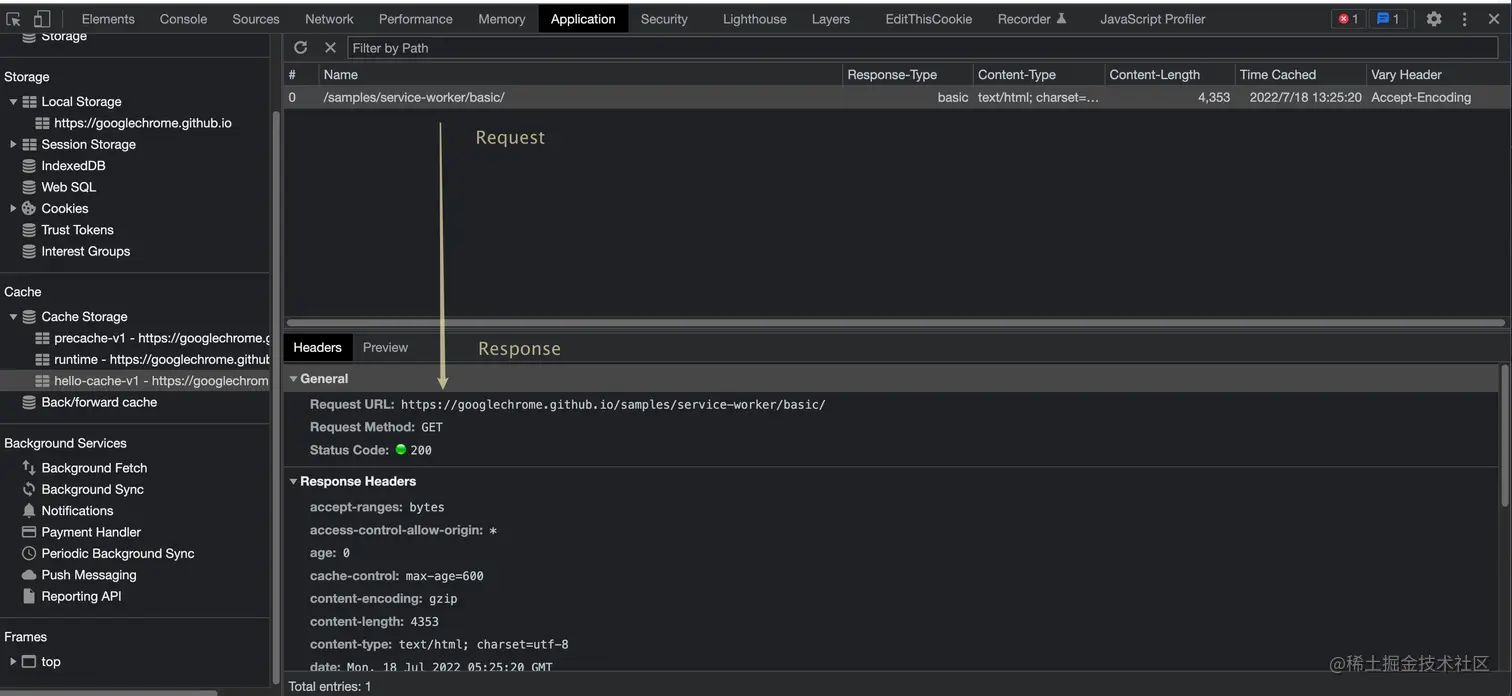
Task: Sort by Vary Header column
Action: click(x=1438, y=75)
